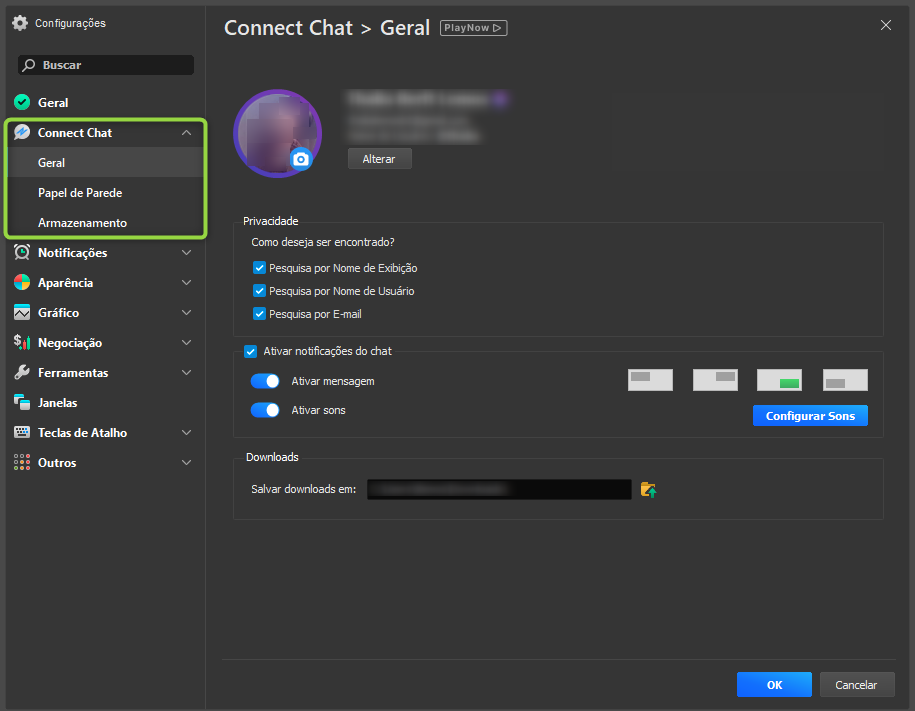Click the Configurações gear icon
Image resolution: width=915 pixels, height=711 pixels.
[20, 23]
